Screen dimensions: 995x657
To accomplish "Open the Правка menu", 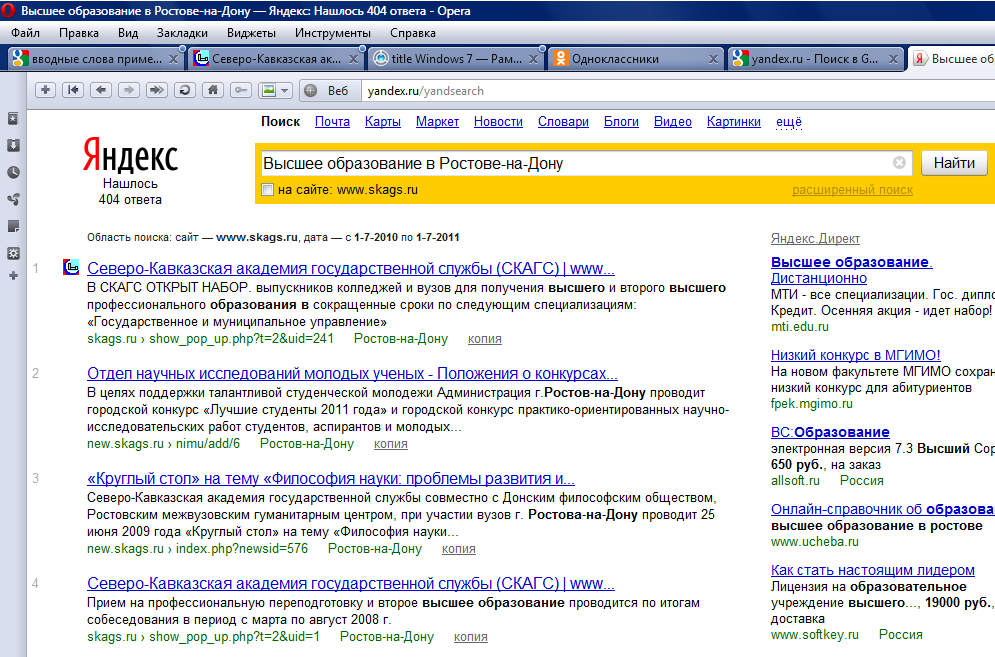I will point(79,33).
